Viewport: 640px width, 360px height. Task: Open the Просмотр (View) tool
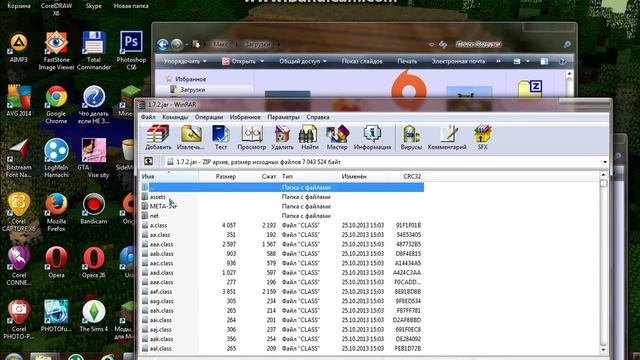click(x=251, y=138)
